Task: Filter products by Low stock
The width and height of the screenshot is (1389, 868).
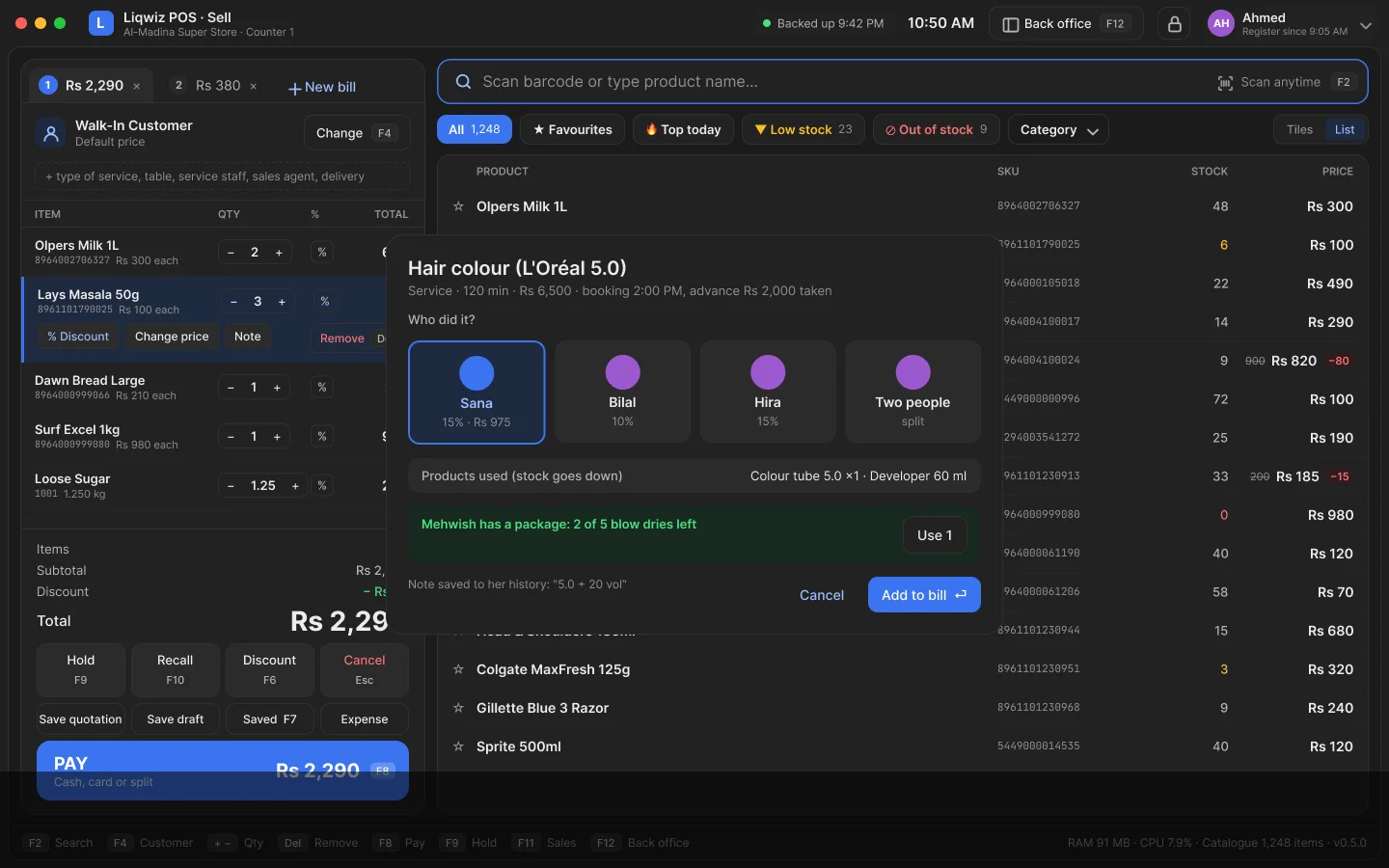Action: tap(803, 130)
